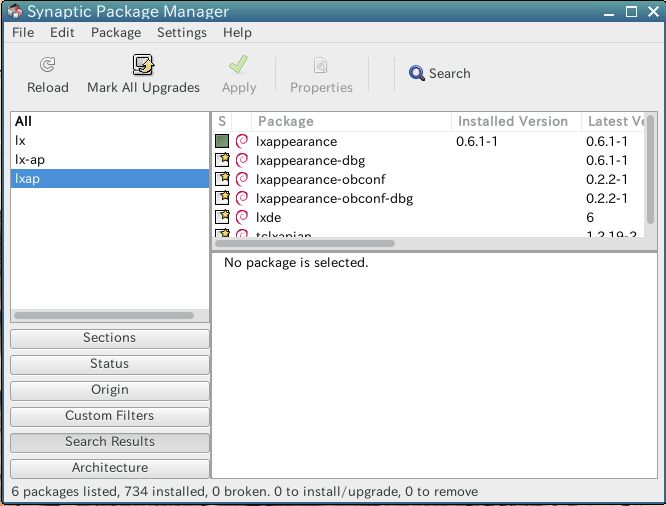Click the Origin button
Image resolution: width=666 pixels, height=506 pixels.
pos(110,390)
